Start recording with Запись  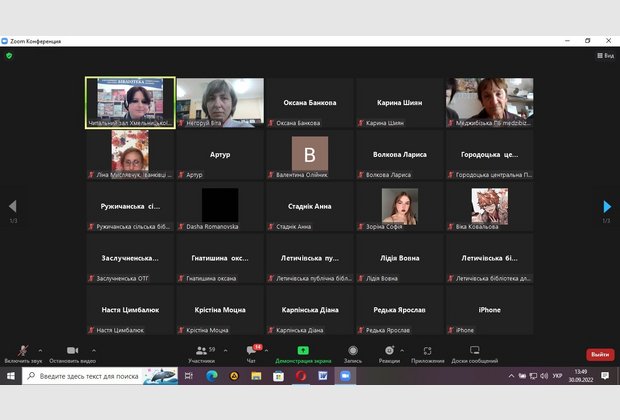pyautogui.click(x=352, y=352)
